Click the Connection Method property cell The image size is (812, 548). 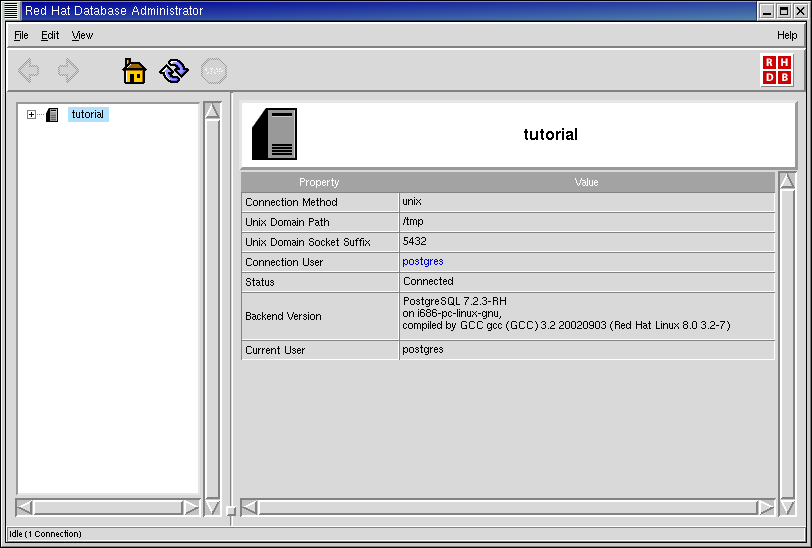click(x=320, y=202)
